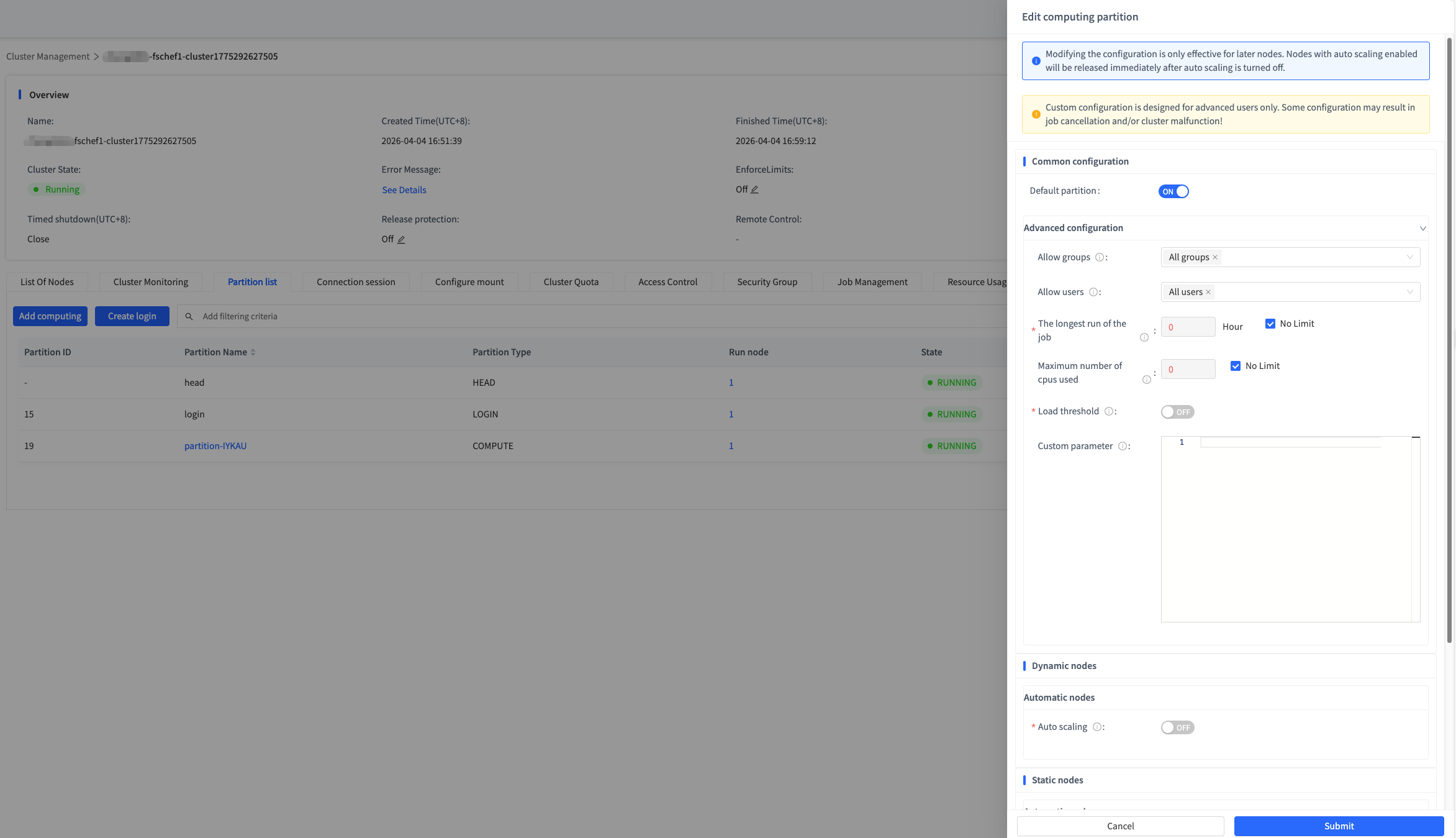Go to Cluster Management breadcrumb
Image resolution: width=1456 pixels, height=838 pixels.
[48, 57]
